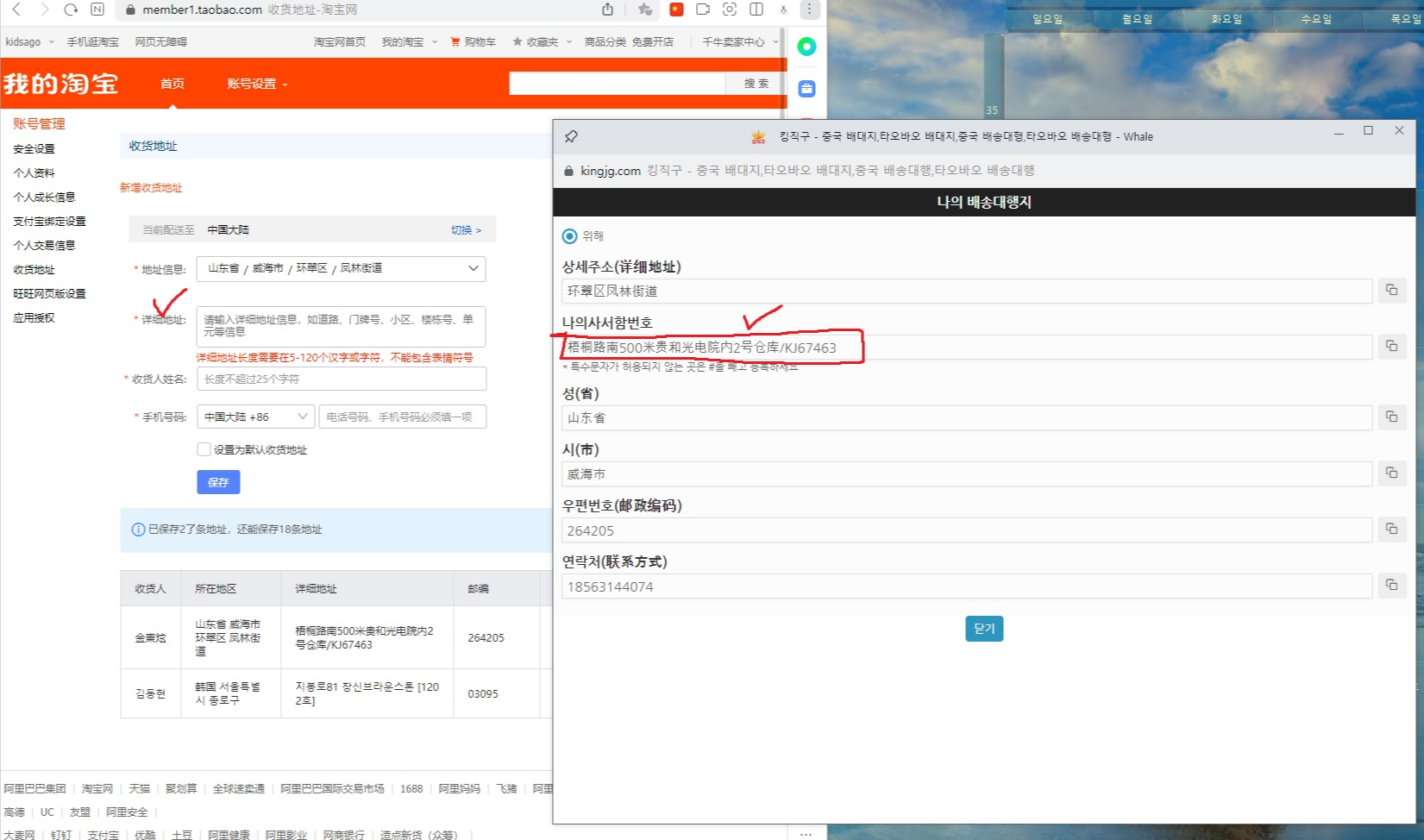Click the 手机逛淘宝 link
1424x840 pixels.
(x=93, y=41)
